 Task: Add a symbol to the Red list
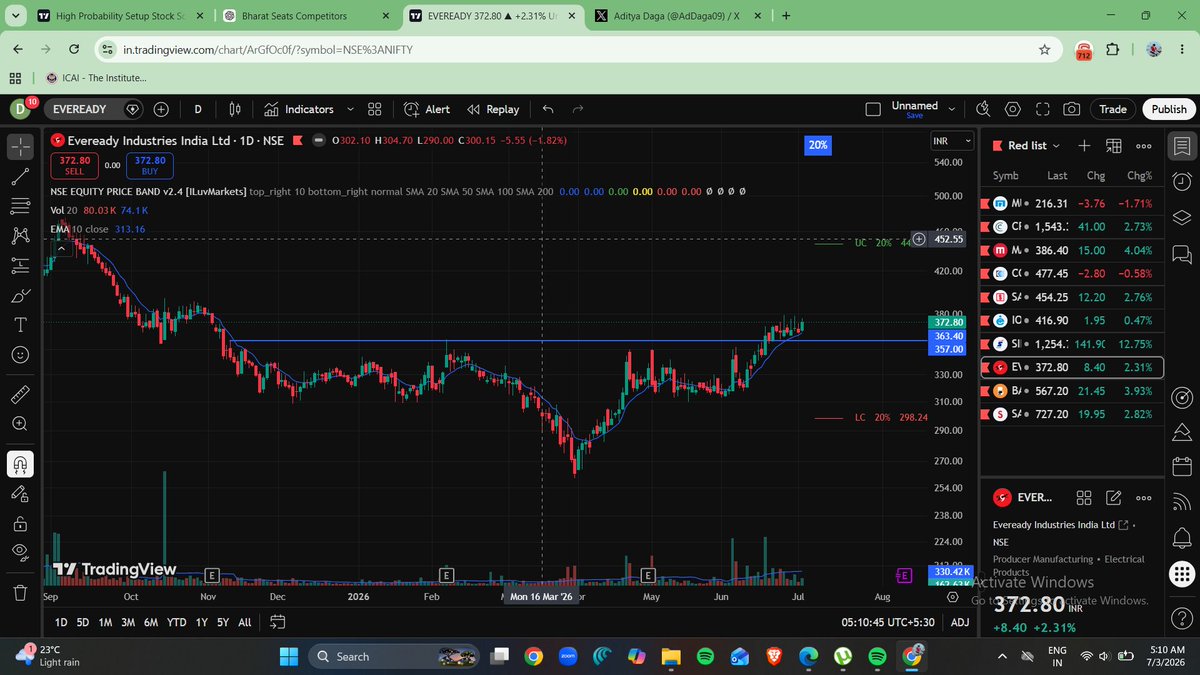coord(1084,145)
